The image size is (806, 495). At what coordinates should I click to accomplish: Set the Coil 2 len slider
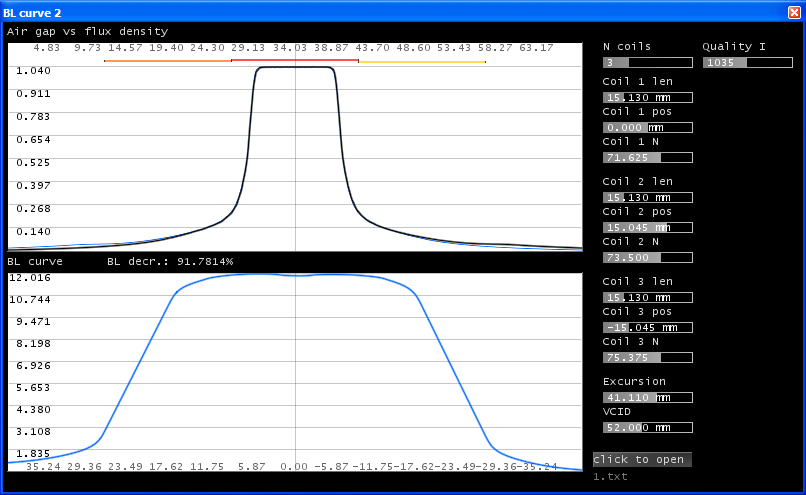[648, 198]
